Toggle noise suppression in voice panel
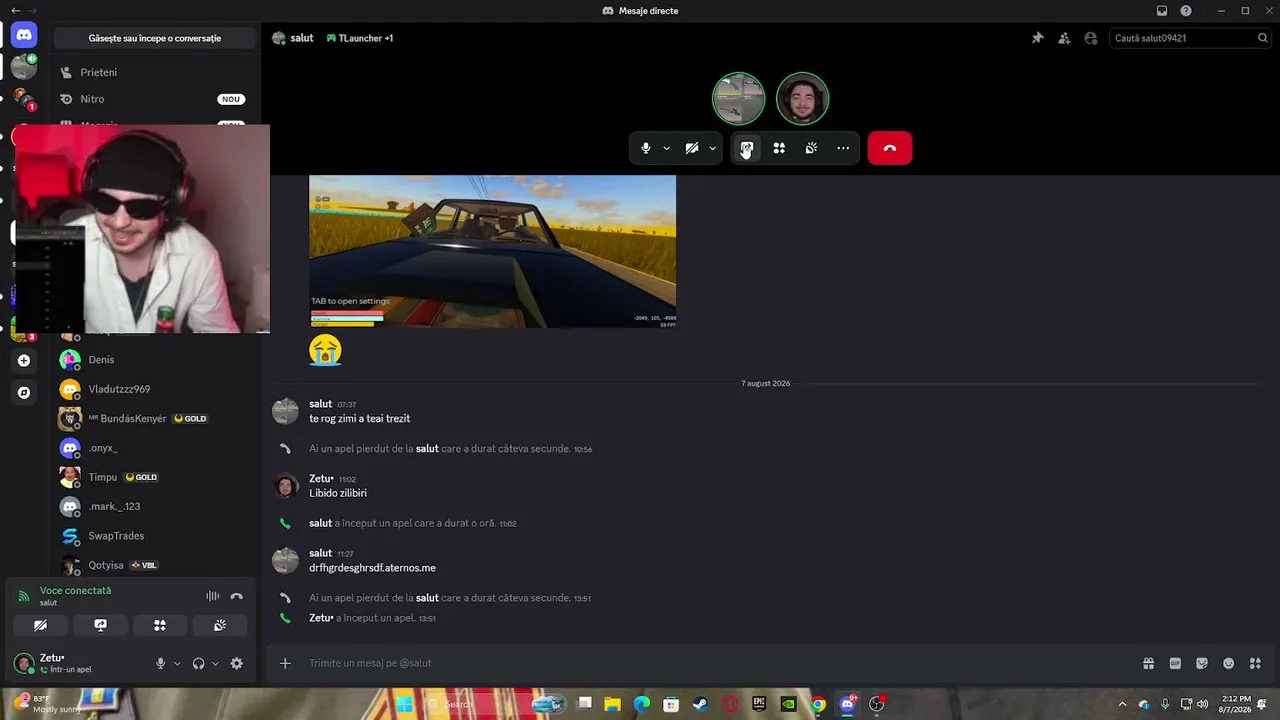This screenshot has height=720, width=1280. (213, 596)
